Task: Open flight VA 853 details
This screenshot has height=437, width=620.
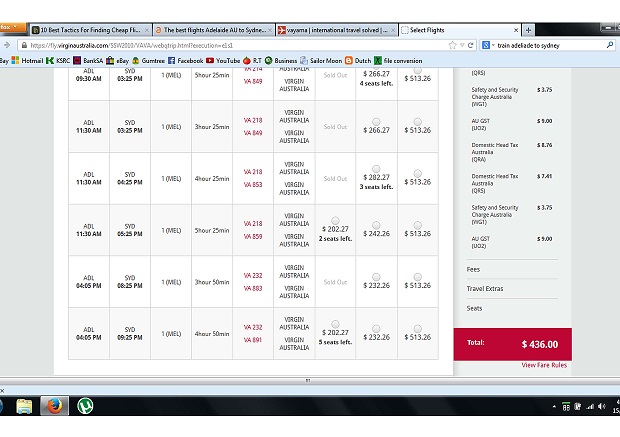Action: pos(253,185)
